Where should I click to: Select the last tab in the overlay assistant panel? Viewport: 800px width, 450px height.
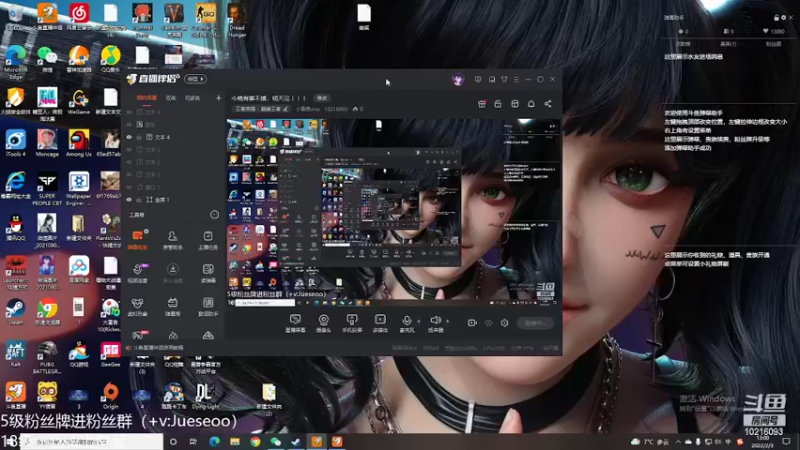(773, 44)
